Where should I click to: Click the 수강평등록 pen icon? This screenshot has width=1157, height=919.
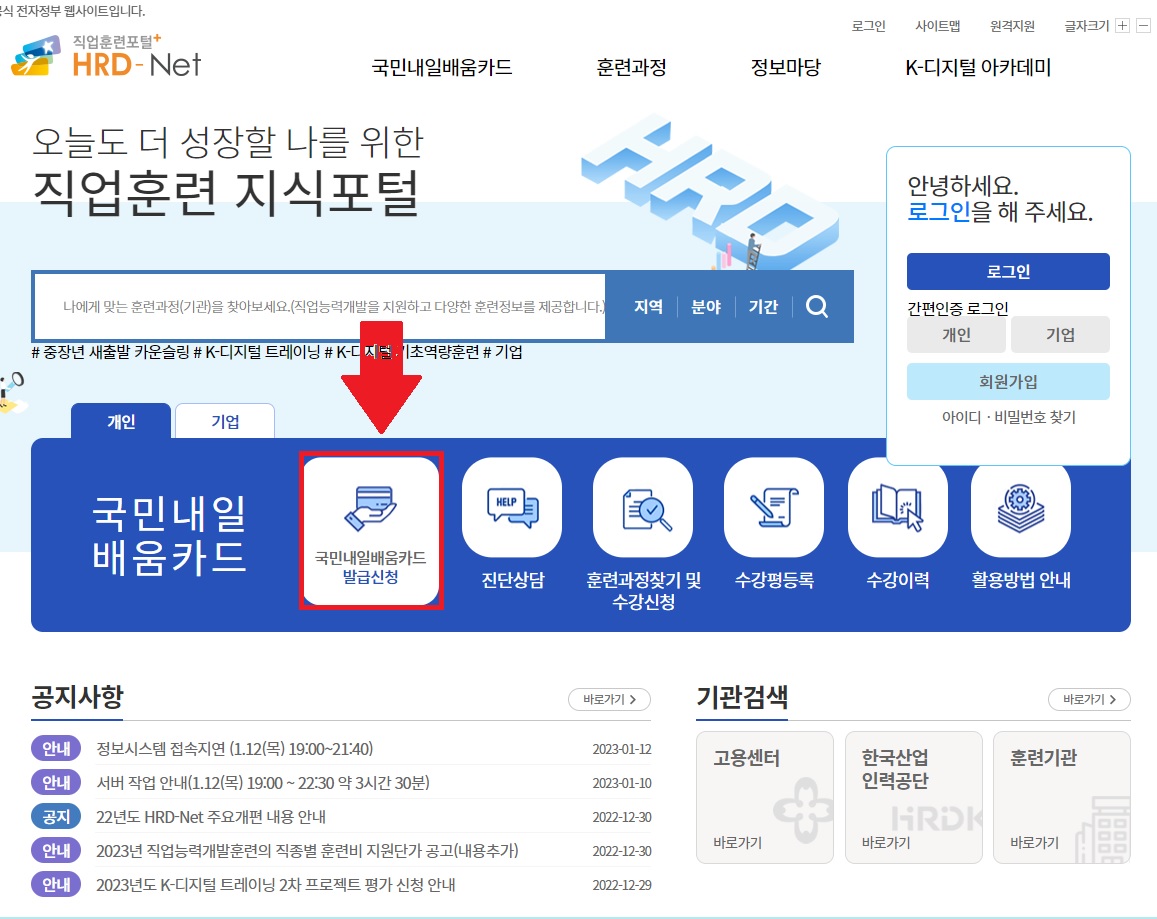773,508
